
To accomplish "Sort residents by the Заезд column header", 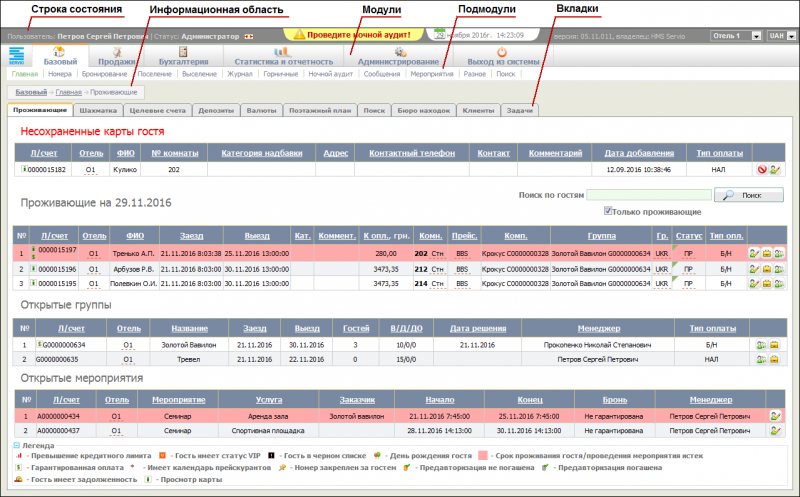I will [190, 236].
